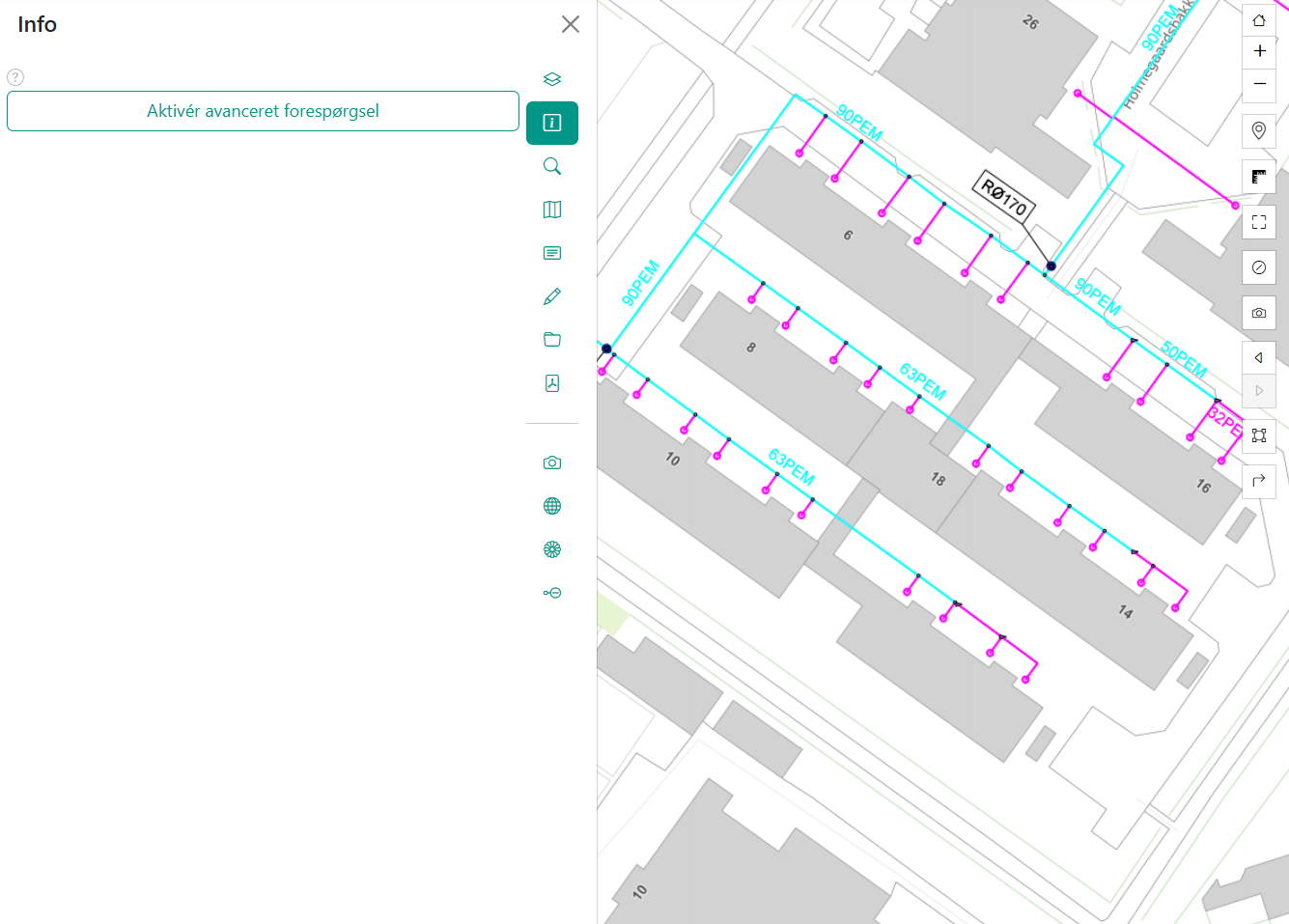This screenshot has height=924, width=1289.
Task: Click the map home extent button
Action: tap(1259, 20)
